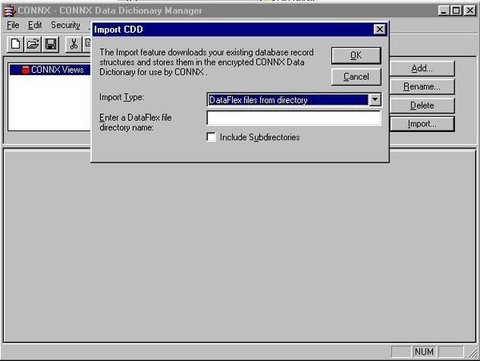Image resolution: width=480 pixels, height=361 pixels.
Task: Open the Edit menu
Action: [35, 25]
